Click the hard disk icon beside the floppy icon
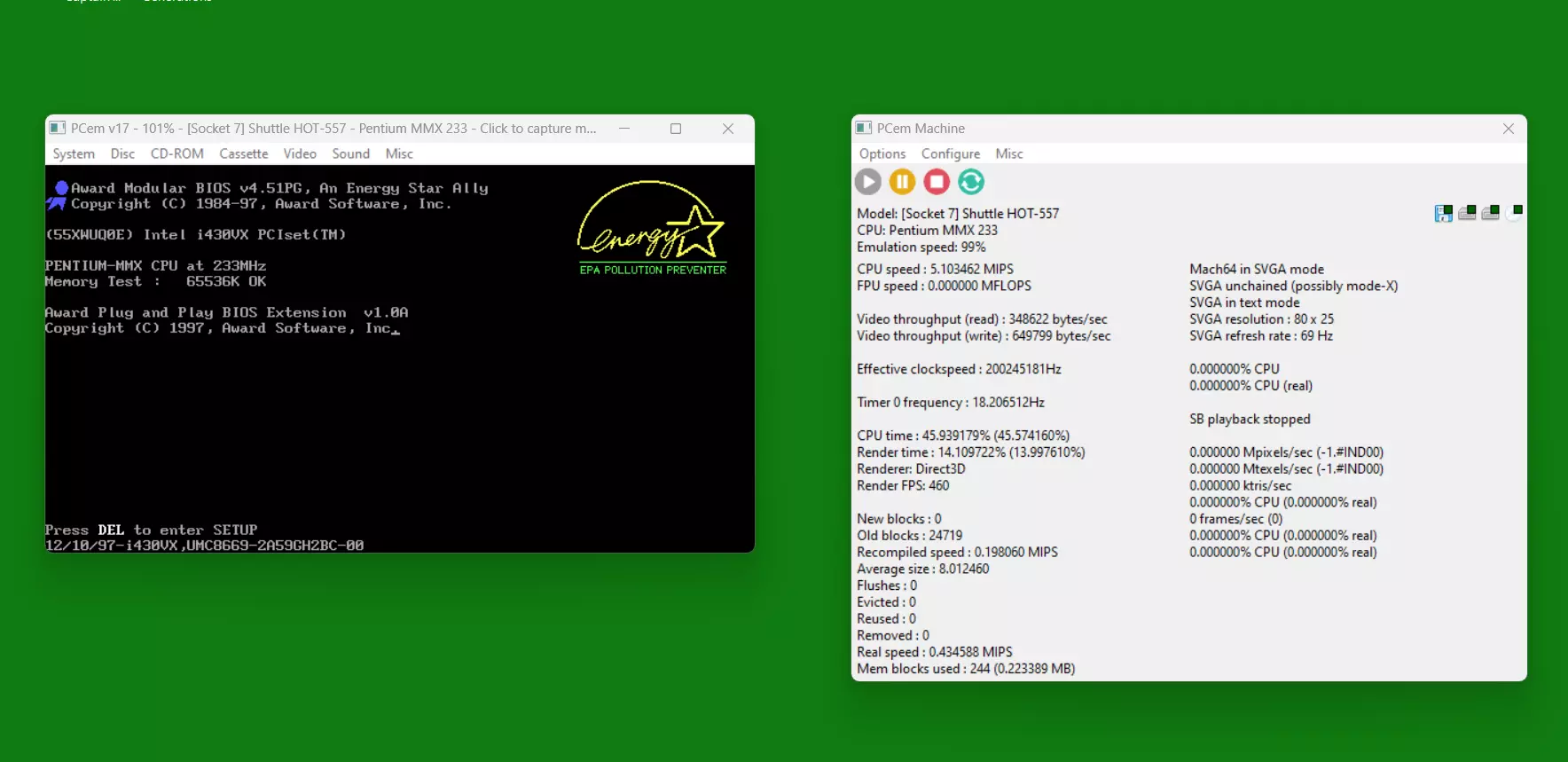The height and width of the screenshot is (762, 1568). (x=1467, y=213)
